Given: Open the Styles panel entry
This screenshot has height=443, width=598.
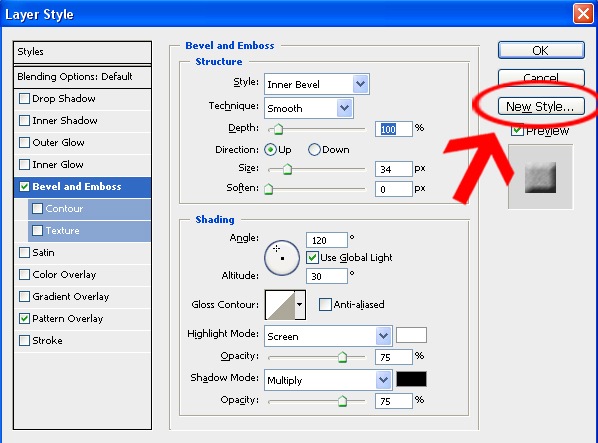Looking at the screenshot, I should click(x=82, y=52).
